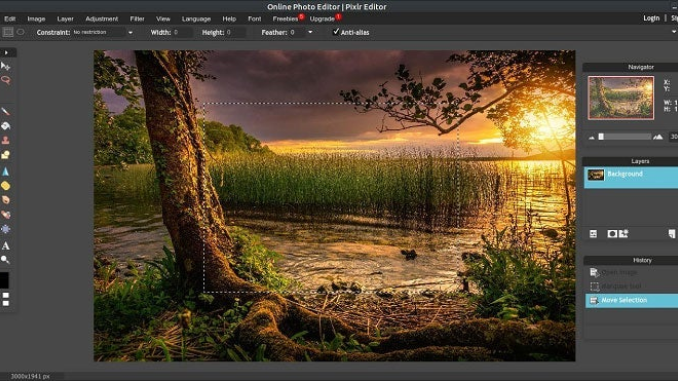Select the Type text tool
This screenshot has width=678, height=381.
[x=6, y=246]
